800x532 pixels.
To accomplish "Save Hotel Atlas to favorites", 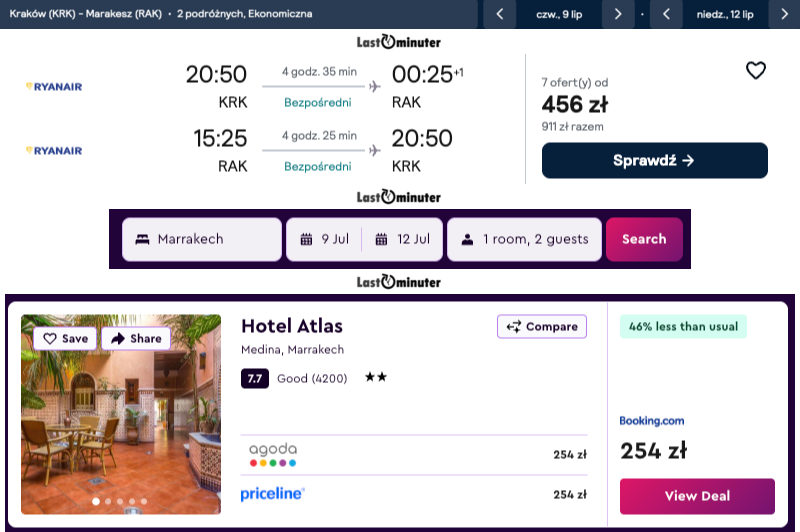I will (66, 338).
